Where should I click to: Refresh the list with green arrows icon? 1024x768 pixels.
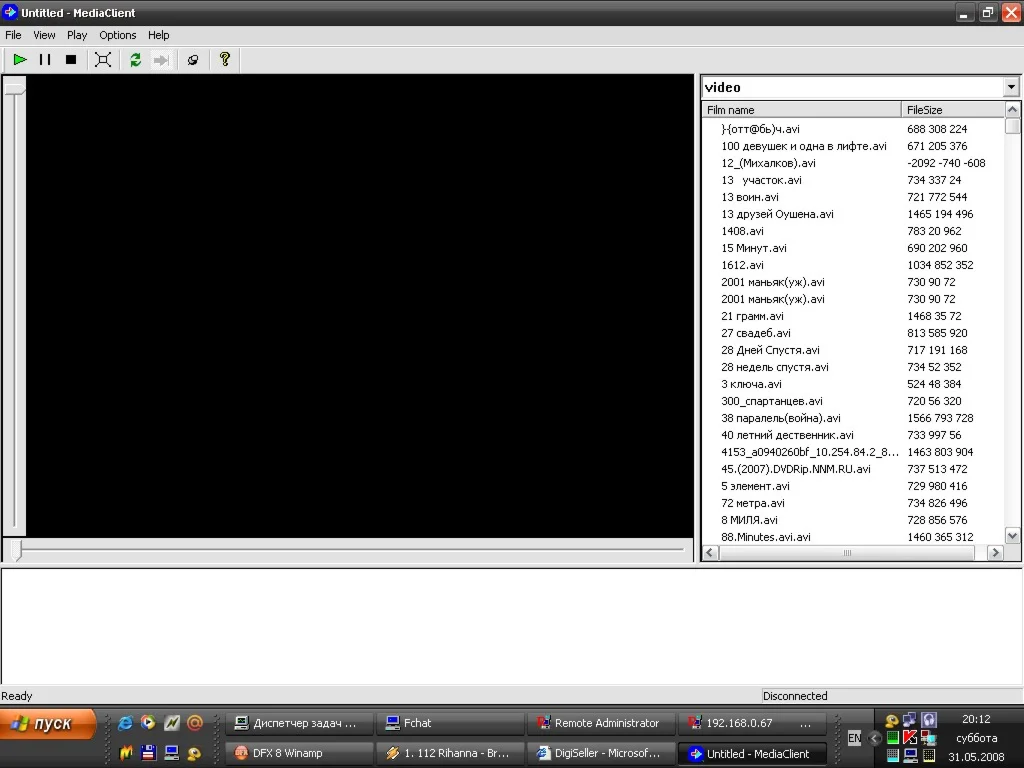click(135, 60)
